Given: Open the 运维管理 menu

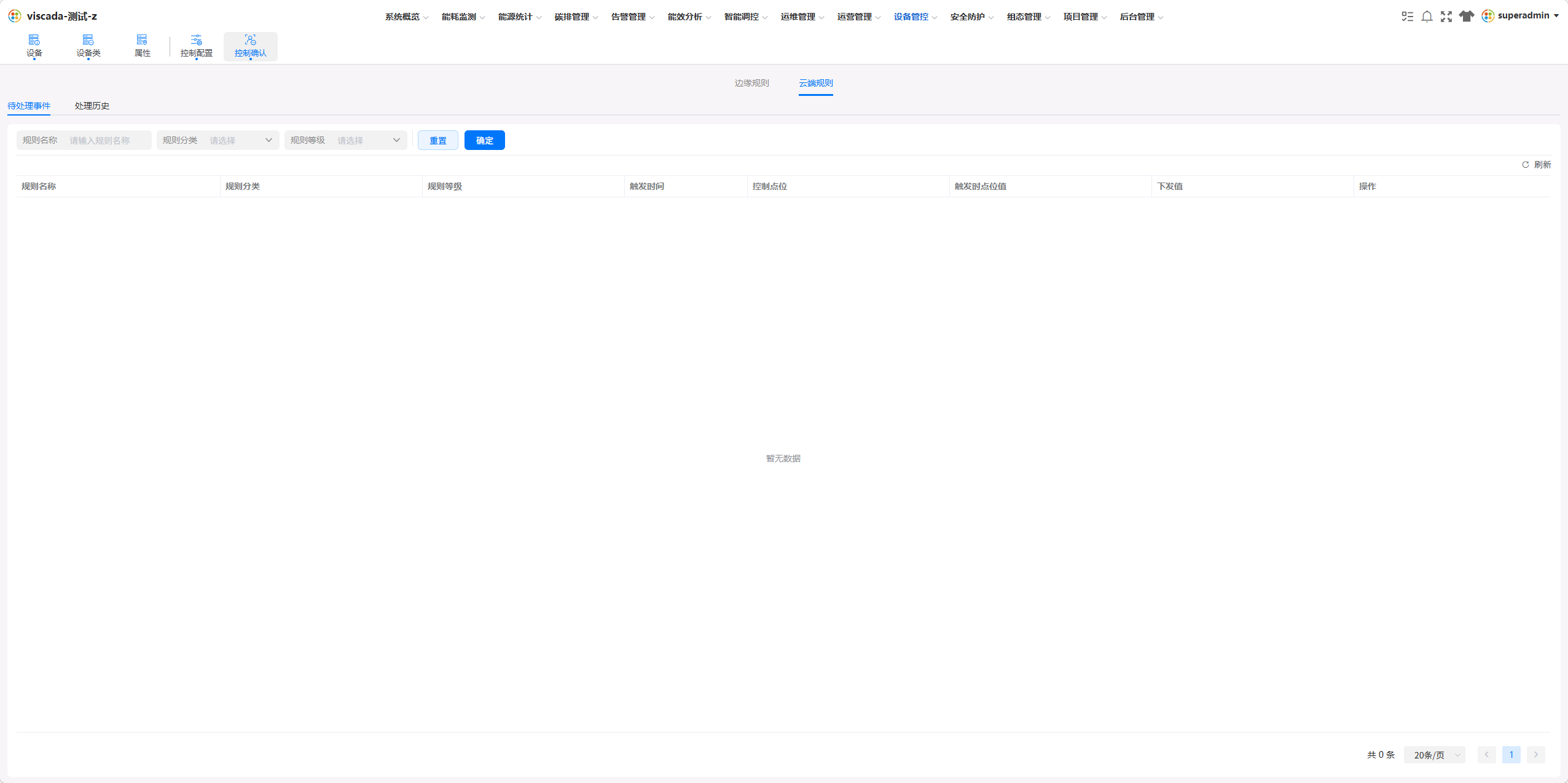Looking at the screenshot, I should tap(802, 17).
